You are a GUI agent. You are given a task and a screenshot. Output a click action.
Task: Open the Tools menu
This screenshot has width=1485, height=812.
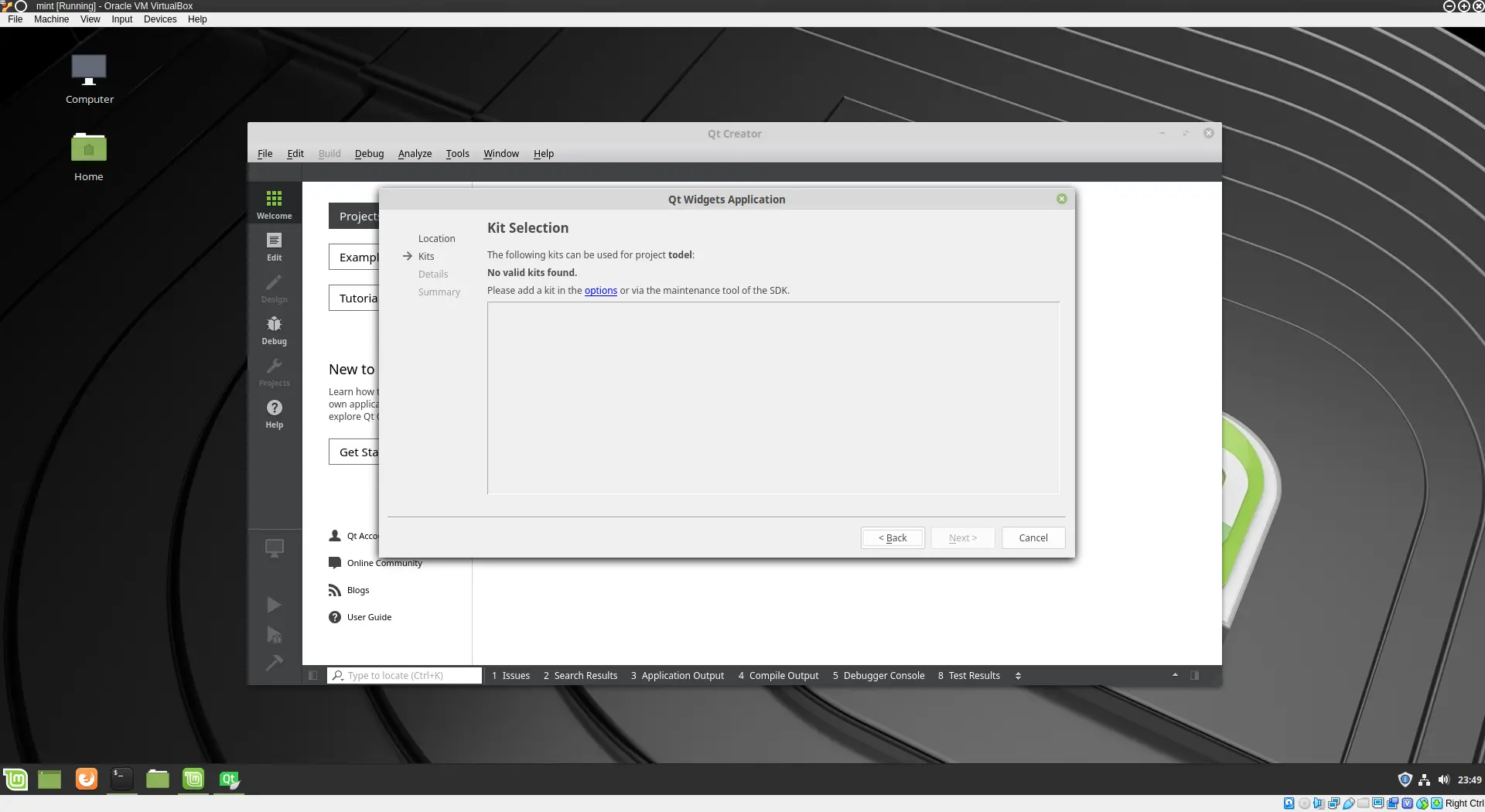coord(457,154)
